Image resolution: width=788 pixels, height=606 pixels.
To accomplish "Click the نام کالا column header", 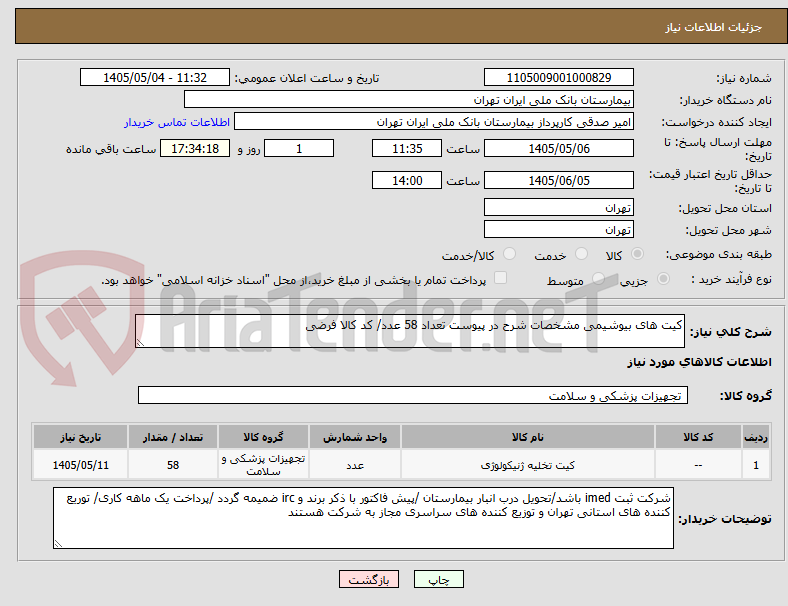I will (x=528, y=437).
